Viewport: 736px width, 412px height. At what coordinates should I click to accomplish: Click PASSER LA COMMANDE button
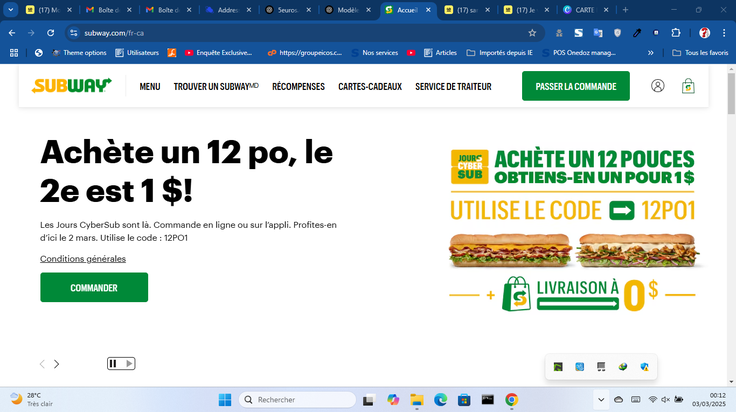(575, 86)
